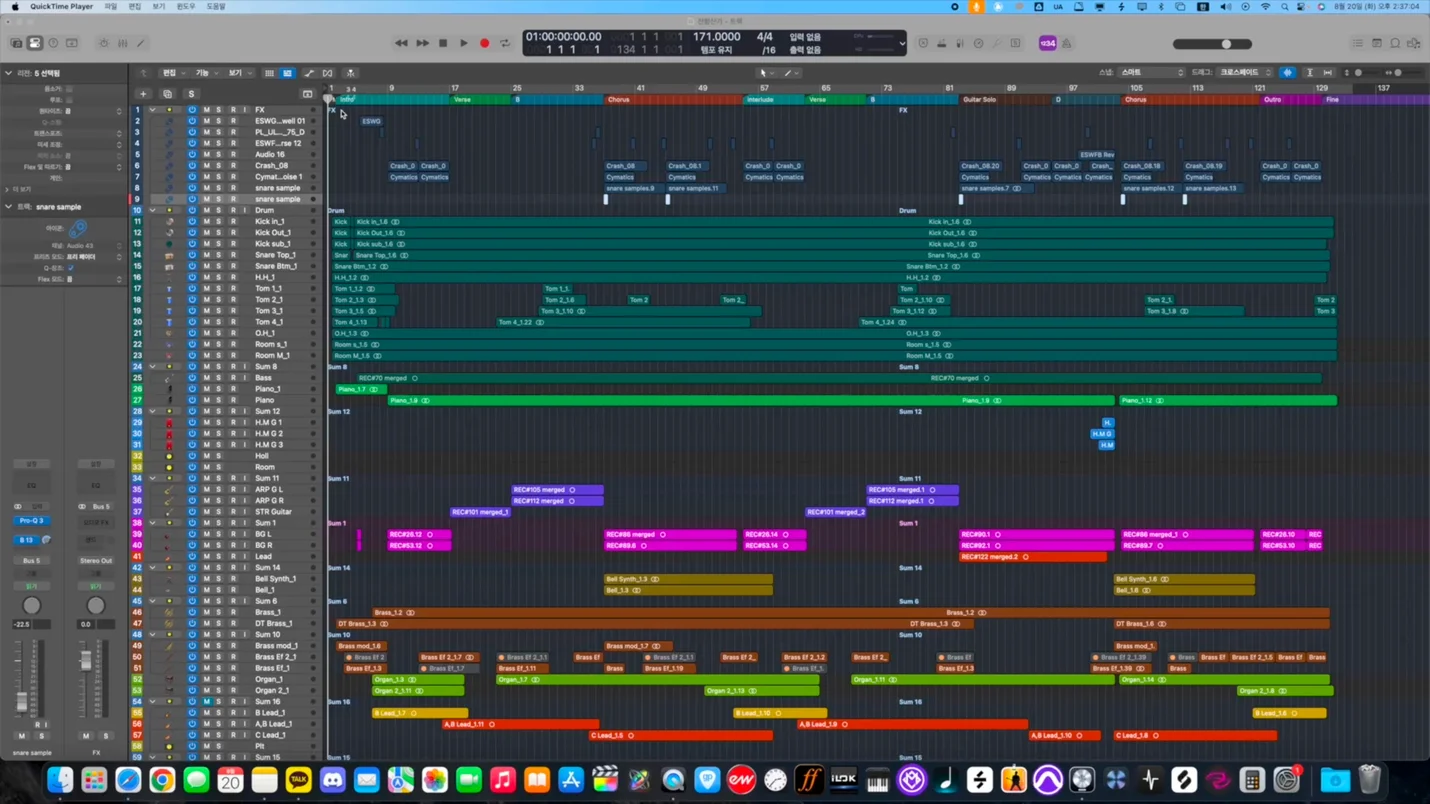Open the Note Pads icon

pos(1376,44)
